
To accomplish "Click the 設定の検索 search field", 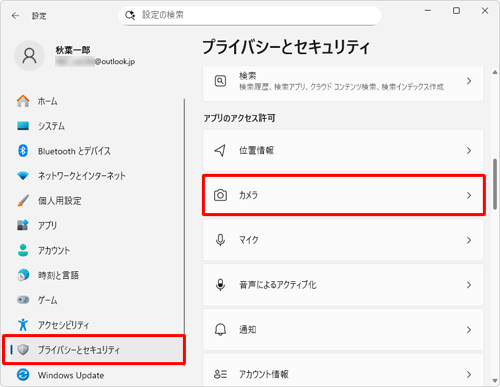I will (250, 15).
